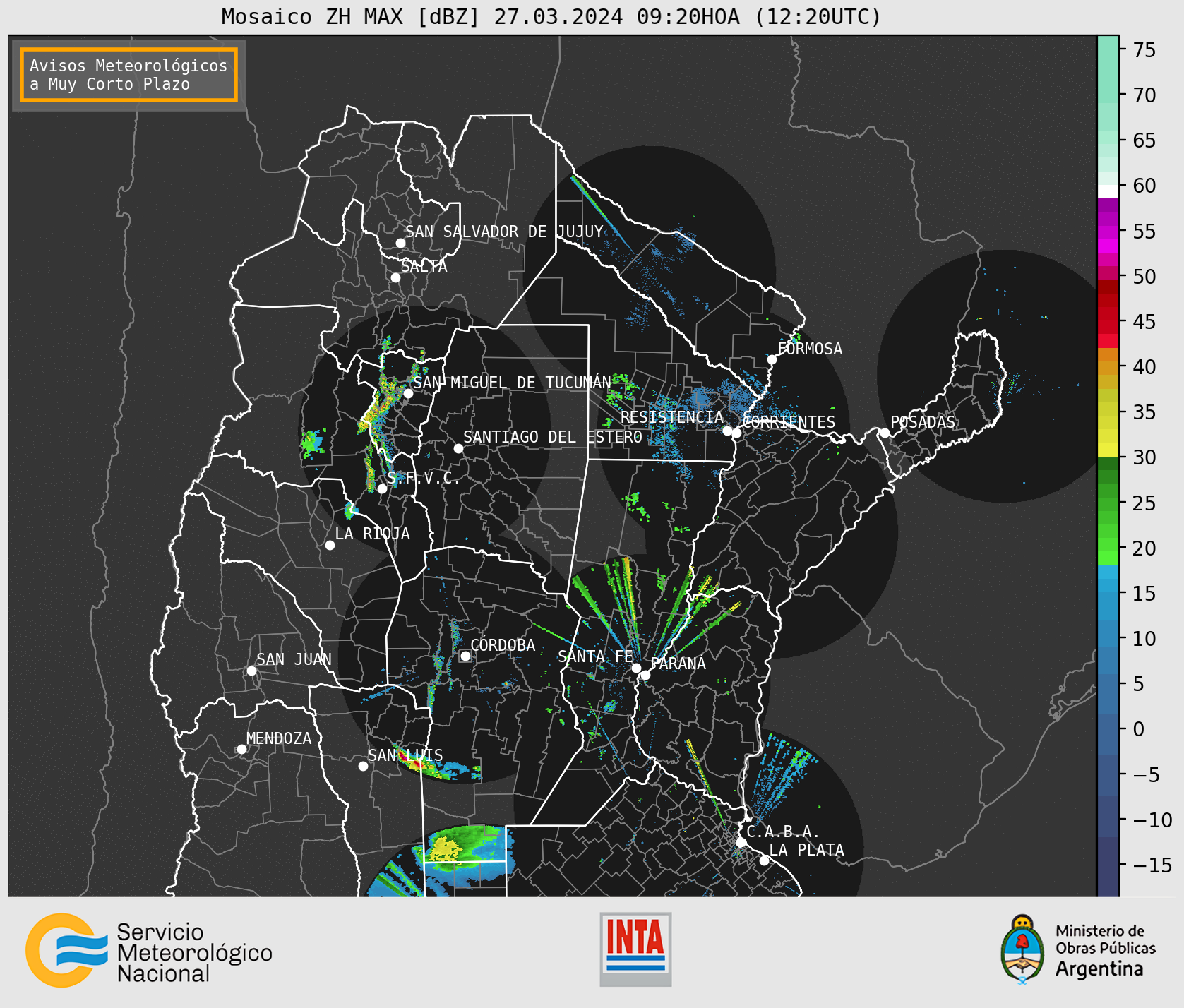Select the San Luis city marker
This screenshot has width=1184, height=1008.
363,766
